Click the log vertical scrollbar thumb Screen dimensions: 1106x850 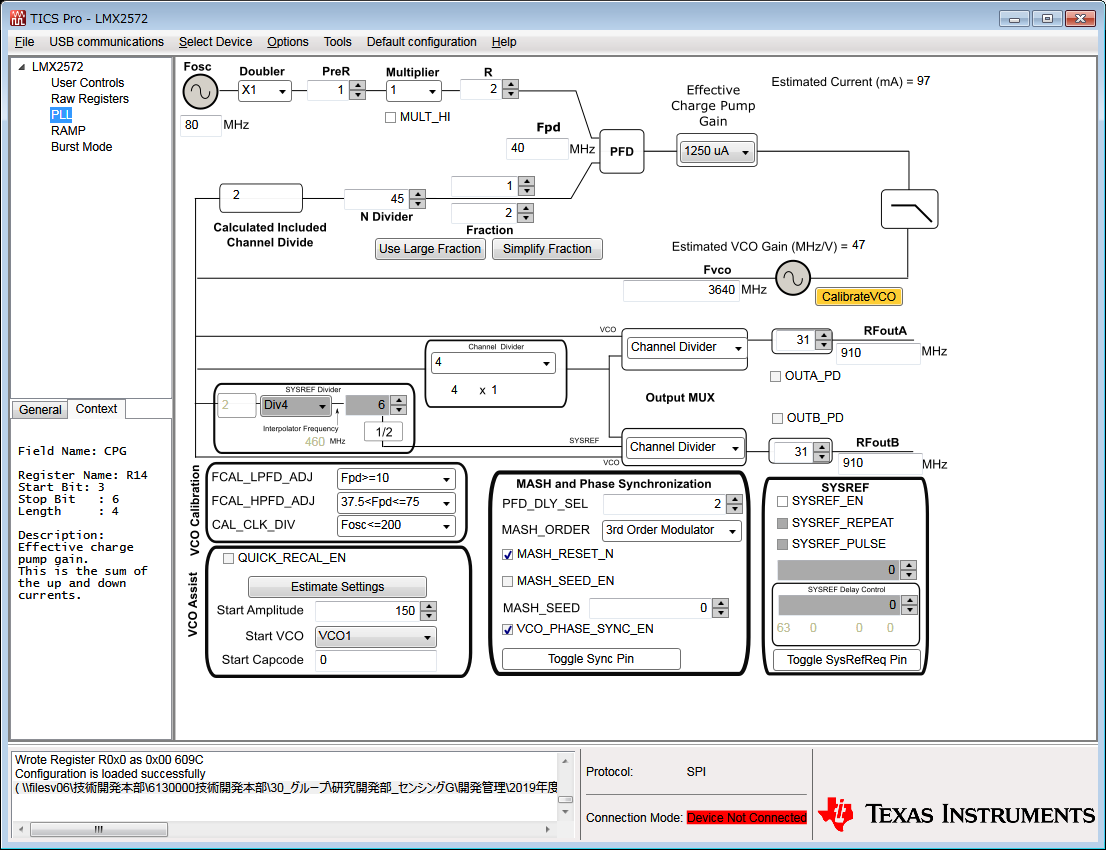pos(565,800)
